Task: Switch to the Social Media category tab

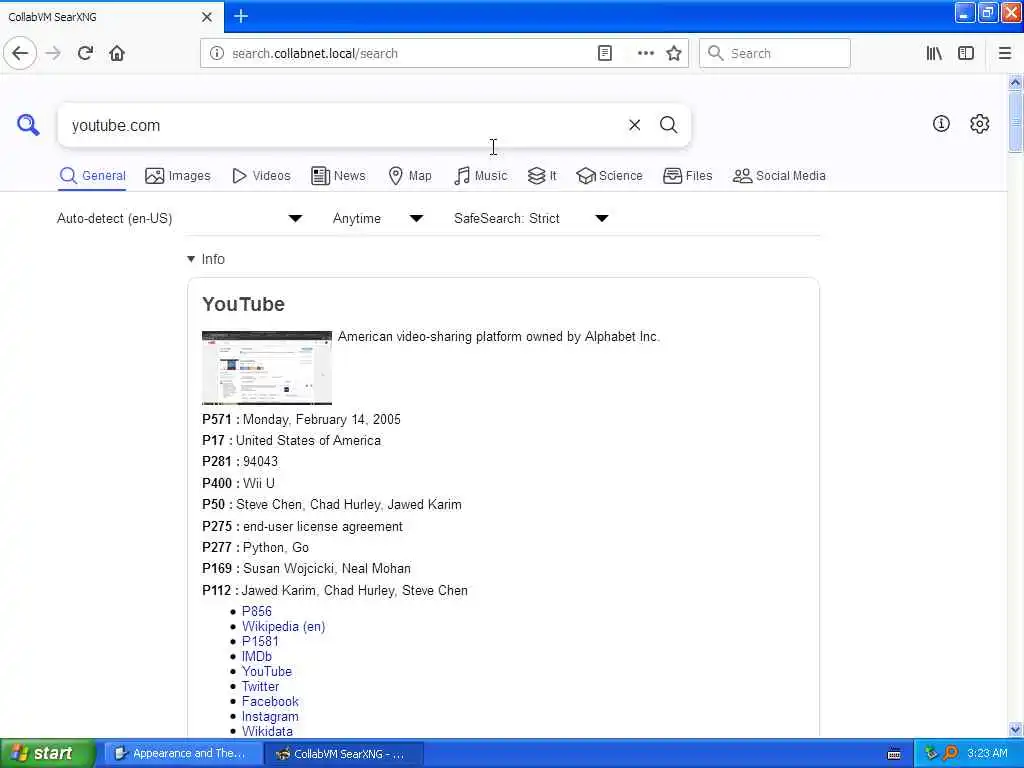Action: click(779, 176)
